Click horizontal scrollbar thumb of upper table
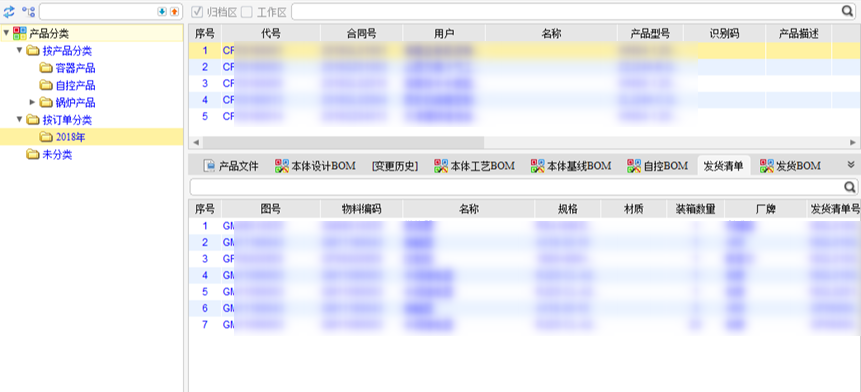The width and height of the screenshot is (861, 392). (343, 142)
